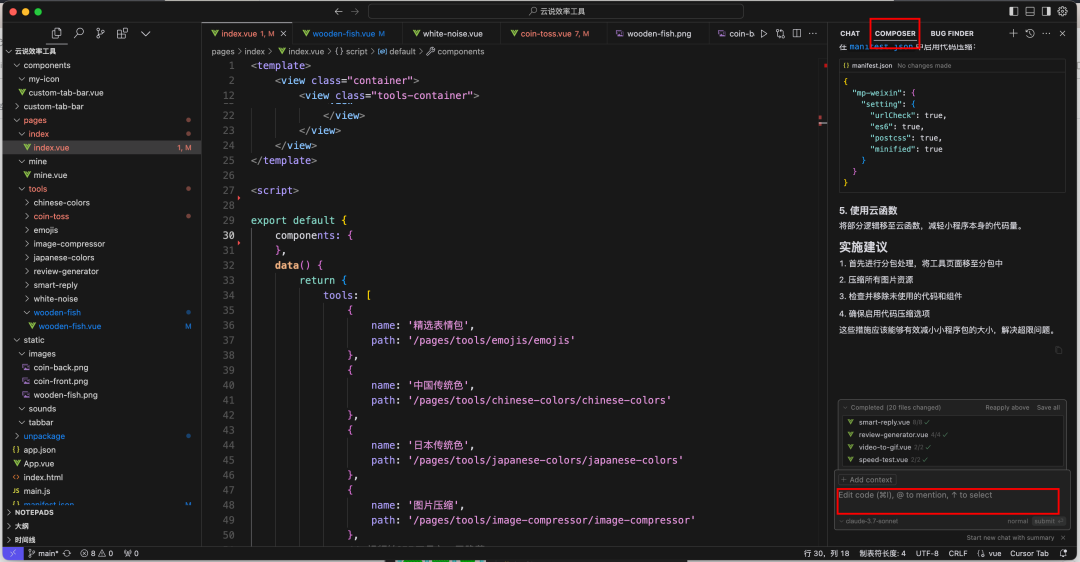Click the command center search box
This screenshot has width=1080, height=562.
pos(556,11)
